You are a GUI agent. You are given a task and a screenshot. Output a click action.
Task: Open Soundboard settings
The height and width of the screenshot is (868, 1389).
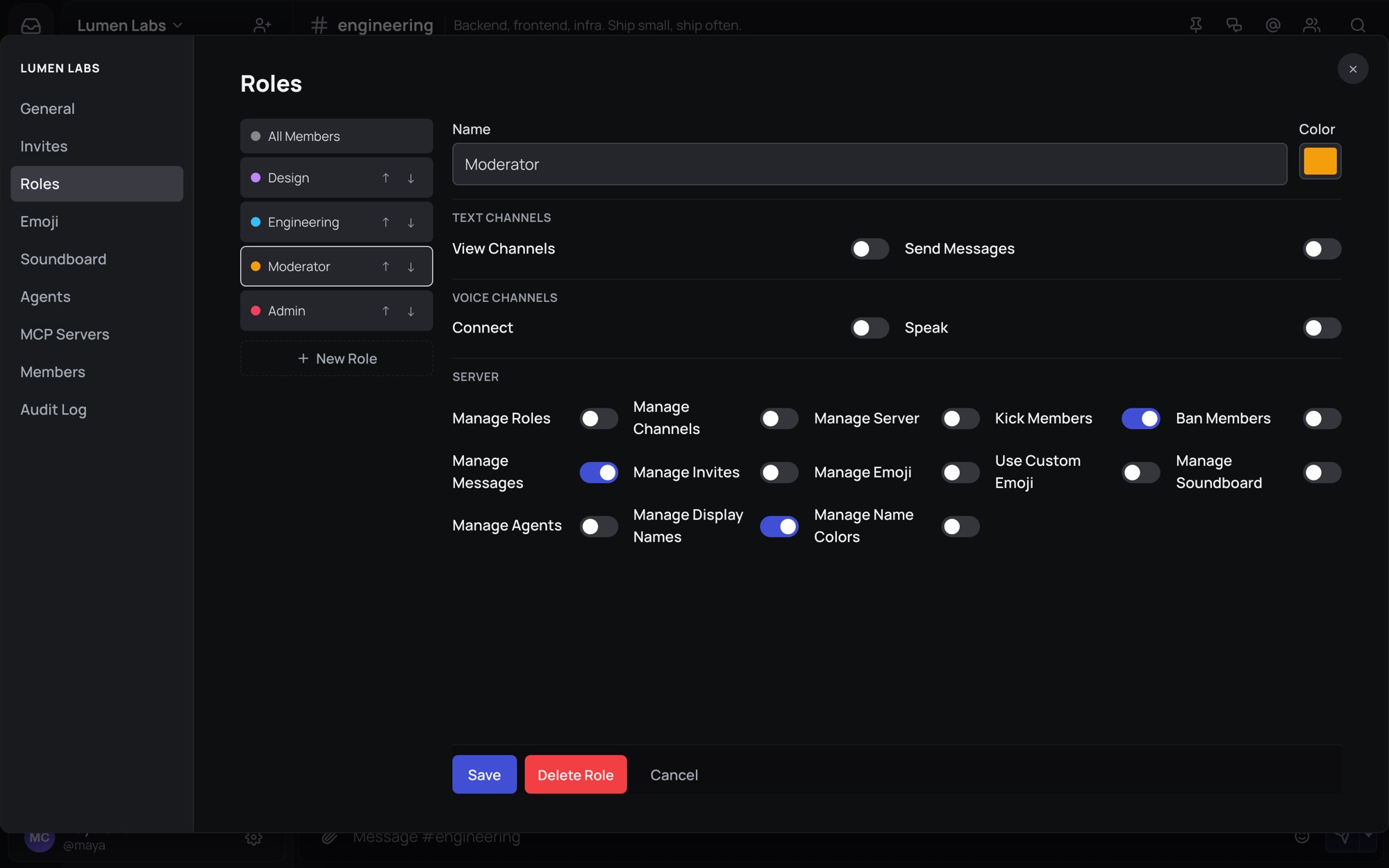click(x=97, y=259)
